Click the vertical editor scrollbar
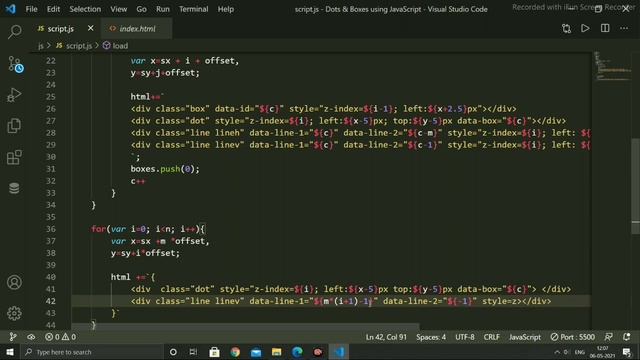 [x=636, y=186]
